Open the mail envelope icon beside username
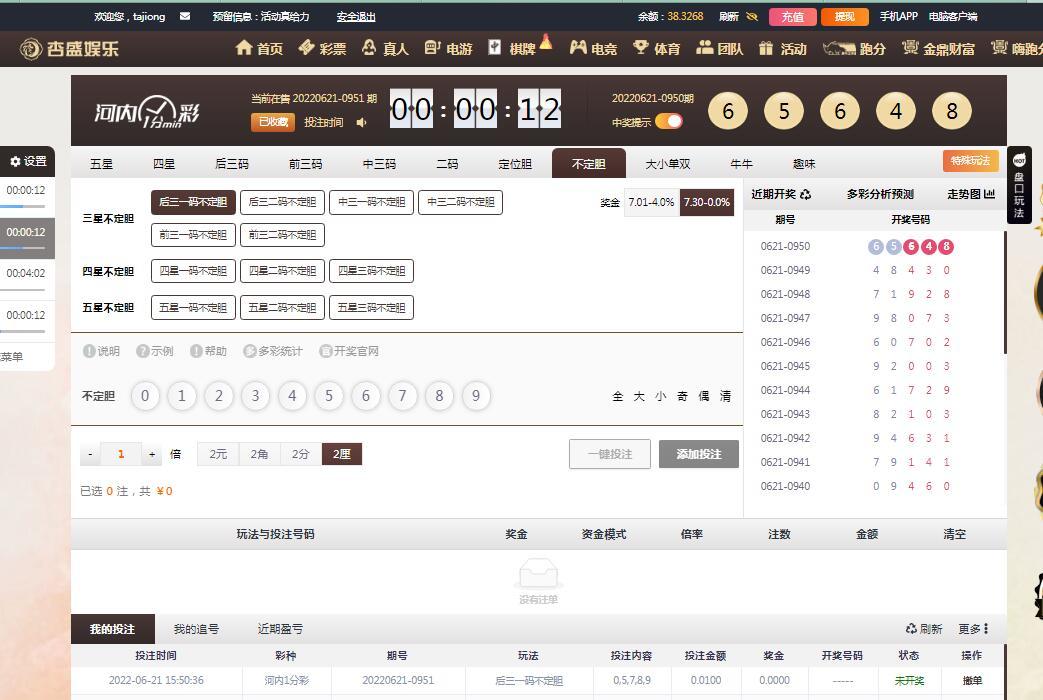 (x=185, y=16)
